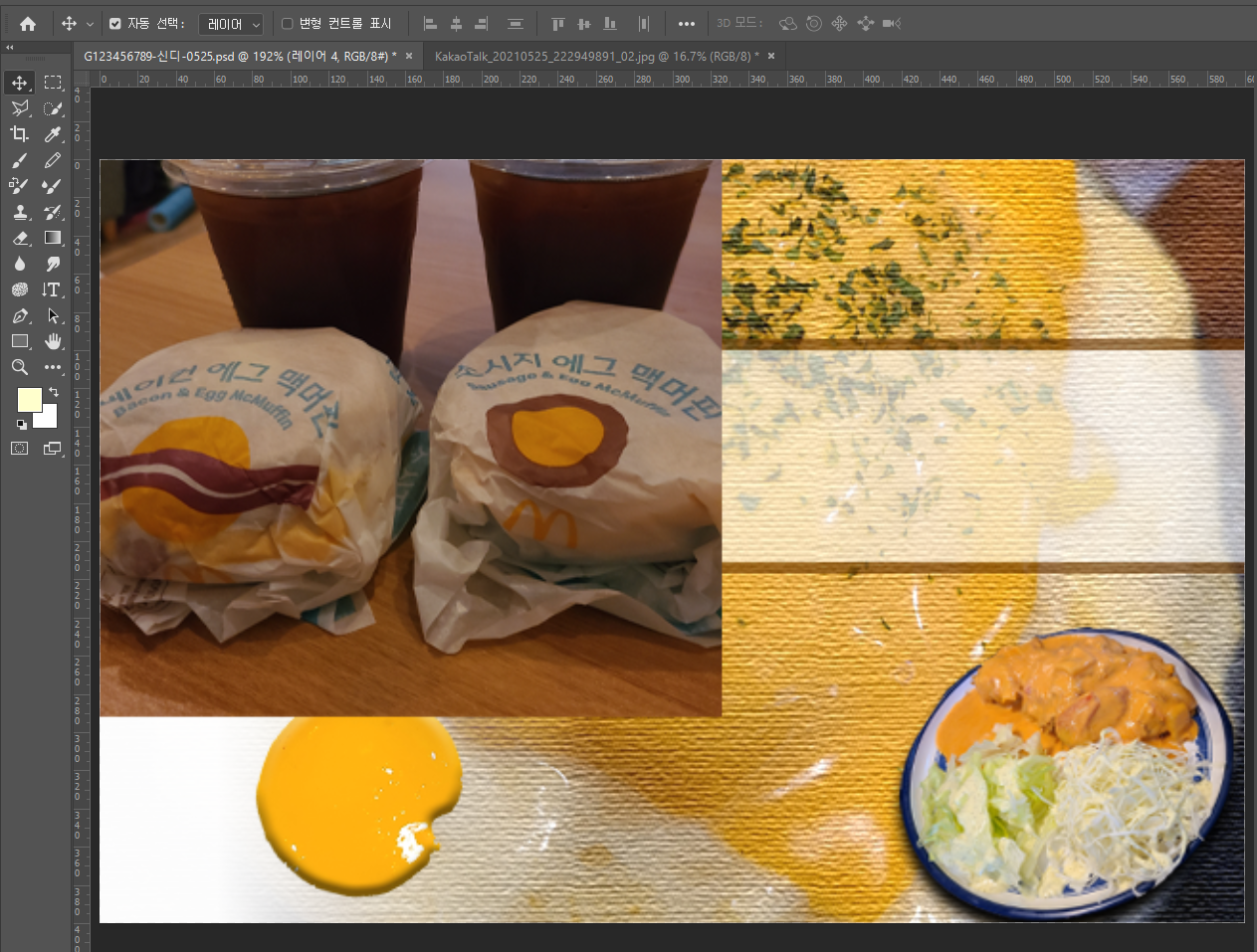Select the Blur tool
The width and height of the screenshot is (1257, 952).
pyautogui.click(x=19, y=264)
